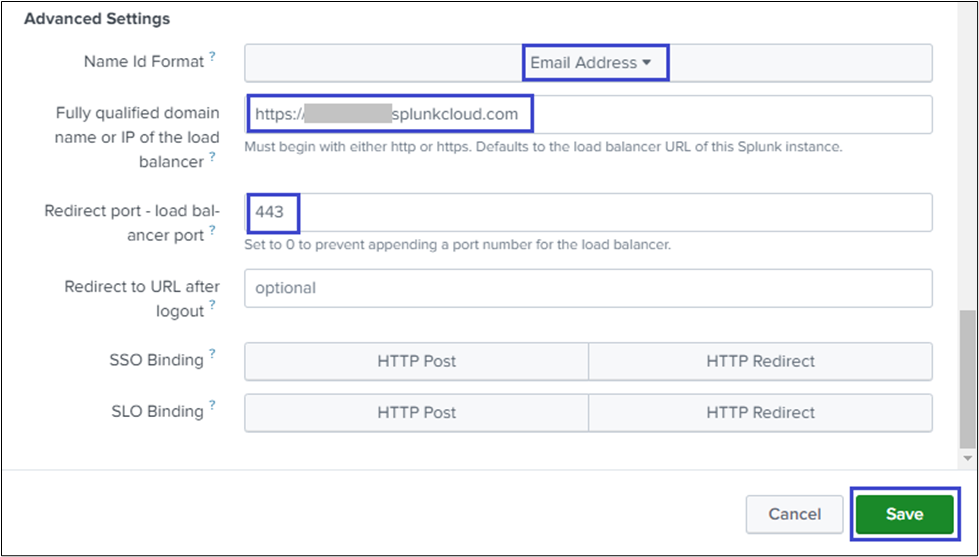Open the Name Id Format dropdown
This screenshot has height=557, width=979.
pyautogui.click(x=590, y=63)
